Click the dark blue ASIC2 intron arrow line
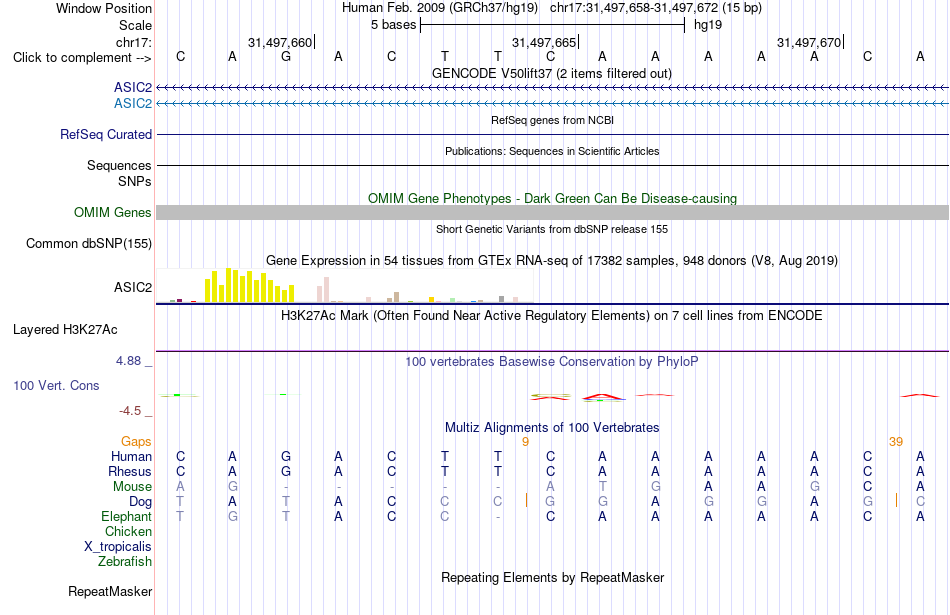Screen dimensions: 950x615 coord(553,88)
